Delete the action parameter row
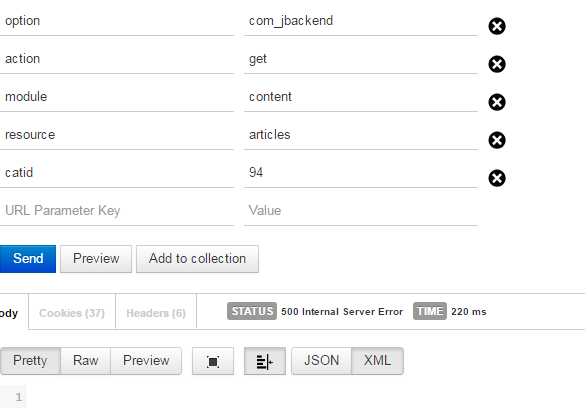585x419 pixels. click(x=497, y=64)
